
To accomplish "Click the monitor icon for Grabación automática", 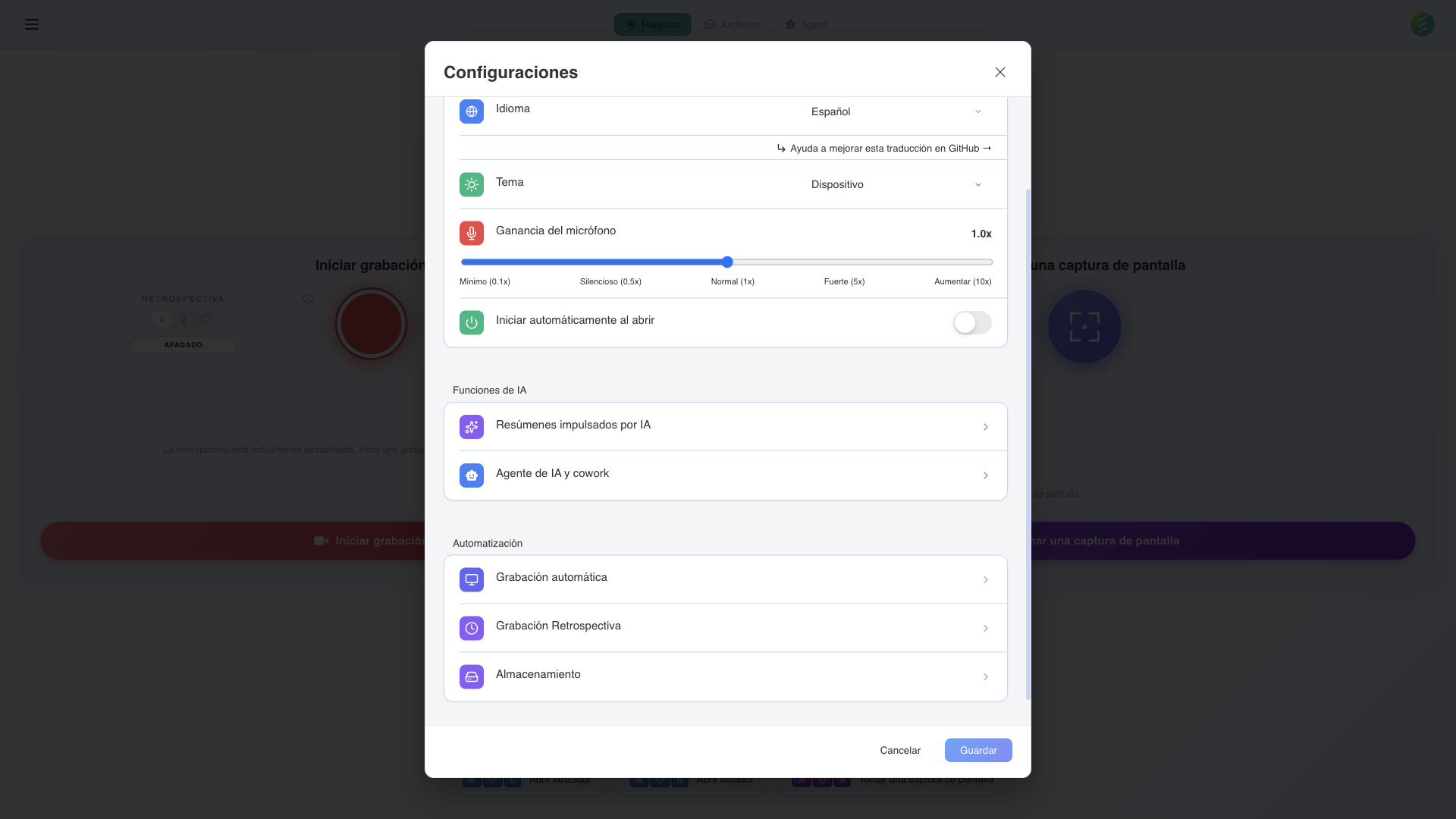I will [471, 579].
